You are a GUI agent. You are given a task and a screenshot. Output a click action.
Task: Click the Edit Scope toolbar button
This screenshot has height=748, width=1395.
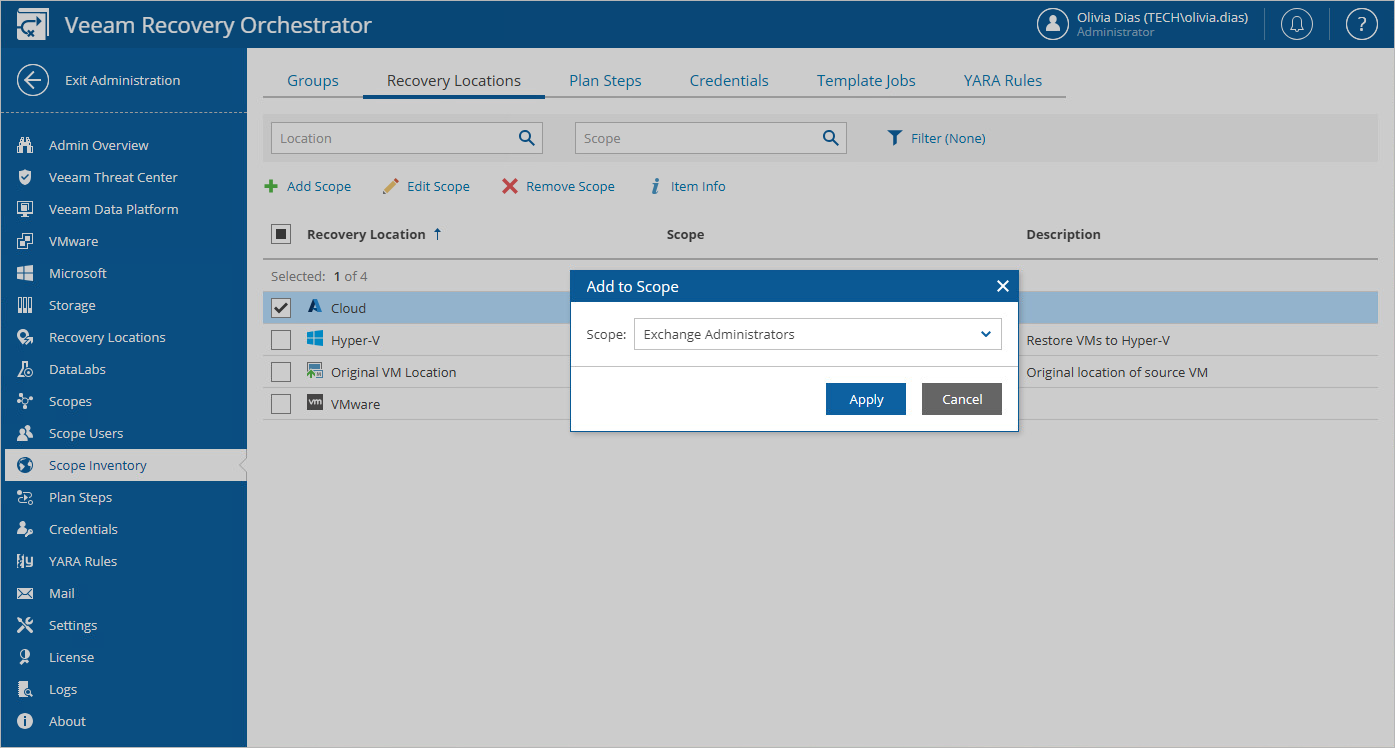point(426,186)
